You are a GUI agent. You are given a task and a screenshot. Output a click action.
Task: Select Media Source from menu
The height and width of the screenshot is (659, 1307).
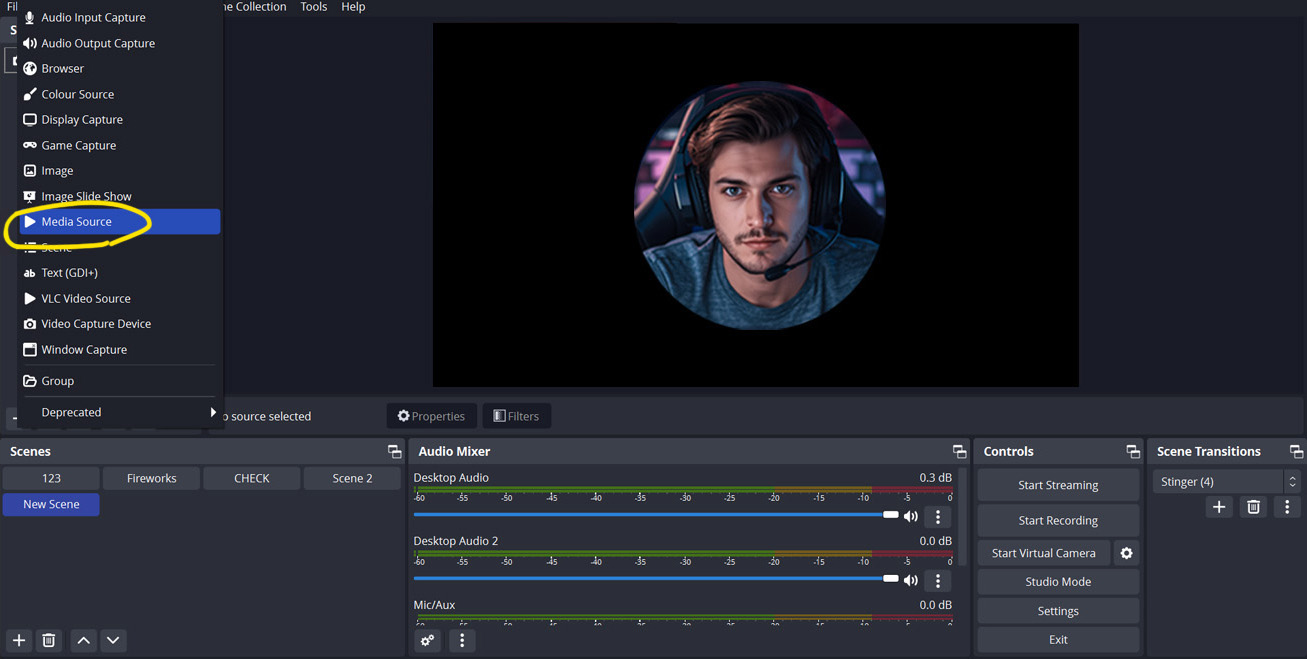click(118, 222)
